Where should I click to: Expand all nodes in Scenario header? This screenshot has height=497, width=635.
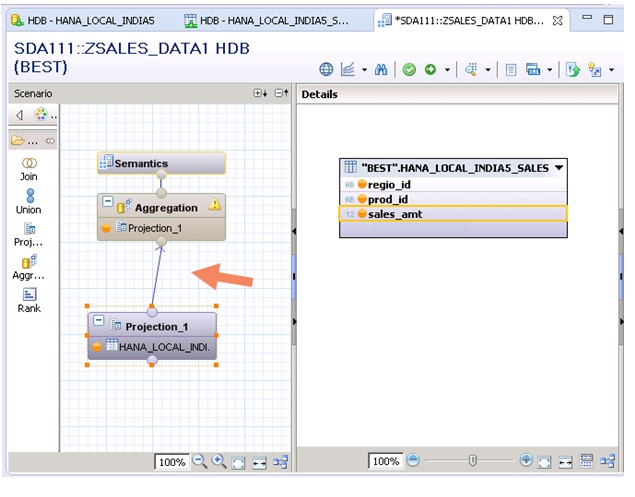pos(260,94)
